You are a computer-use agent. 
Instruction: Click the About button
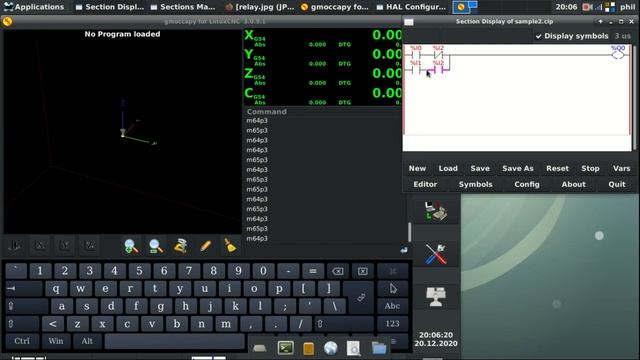tap(573, 184)
